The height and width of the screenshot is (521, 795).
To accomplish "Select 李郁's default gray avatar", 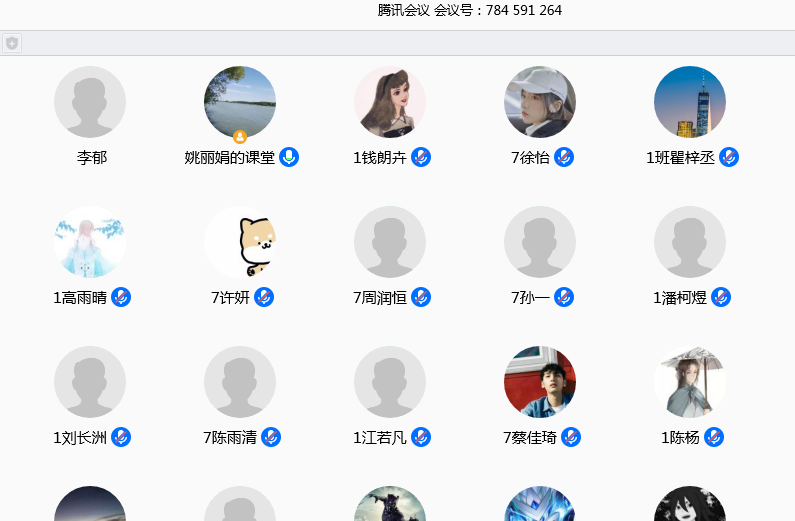I will click(x=90, y=102).
